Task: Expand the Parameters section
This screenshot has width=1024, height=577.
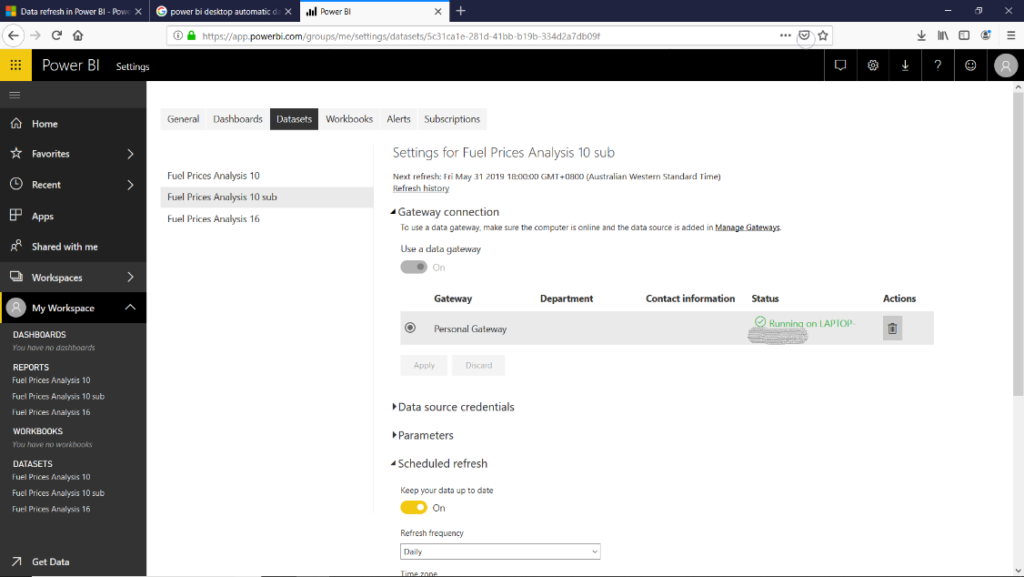Action: (x=425, y=435)
